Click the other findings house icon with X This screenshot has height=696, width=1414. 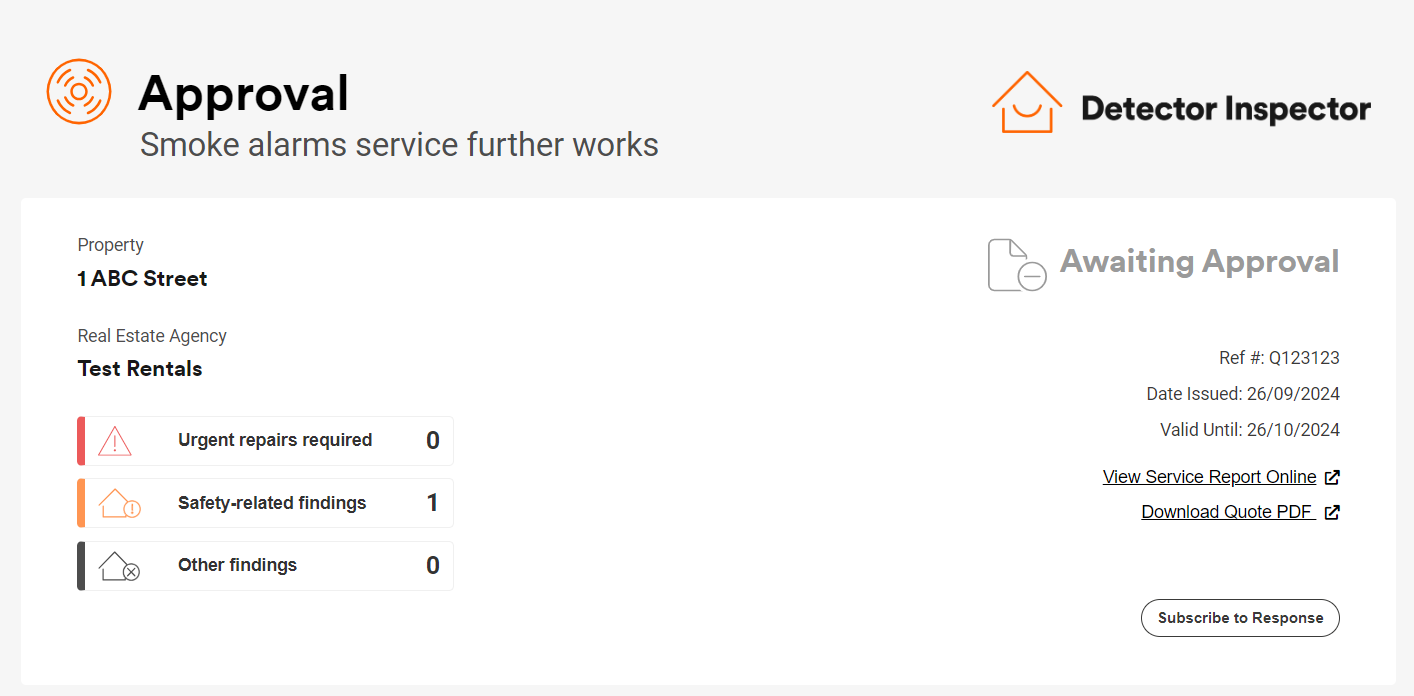pos(119,566)
